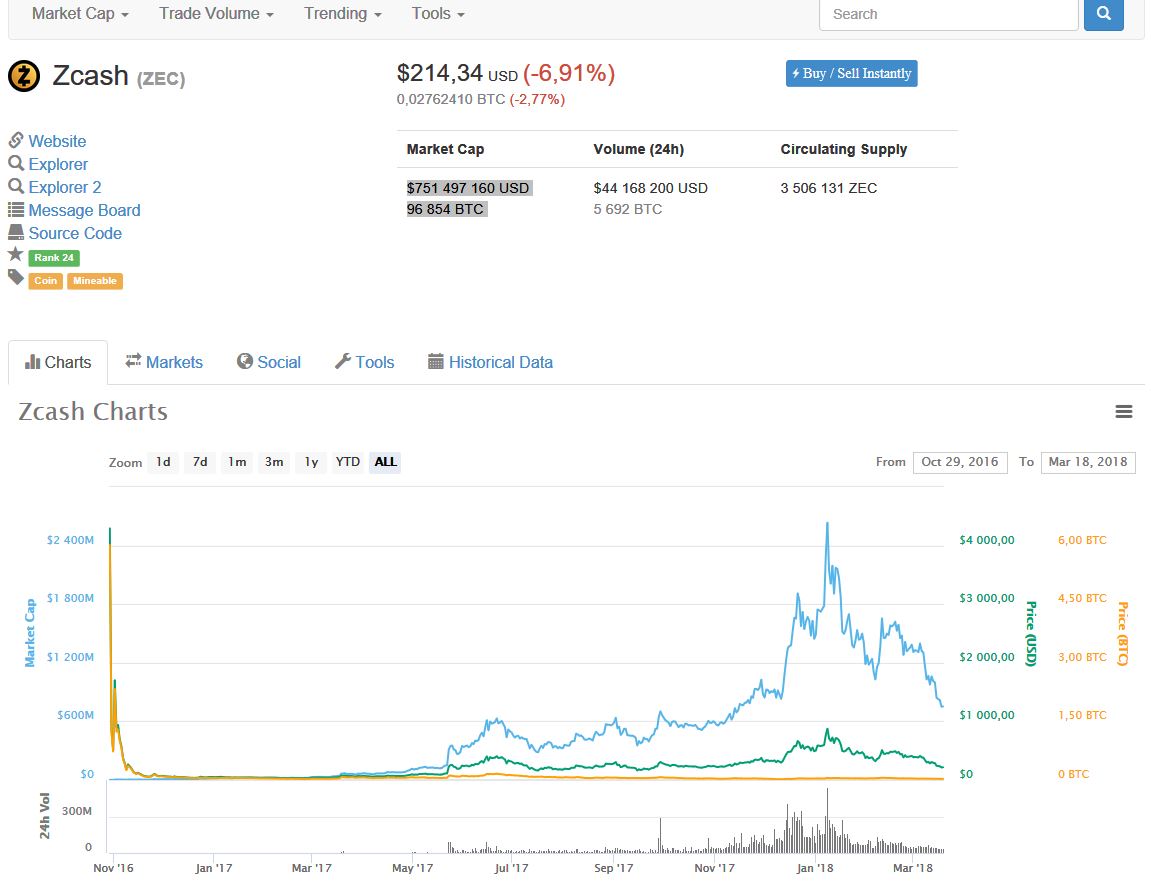Click the tag icon beside Coin

(x=16, y=278)
